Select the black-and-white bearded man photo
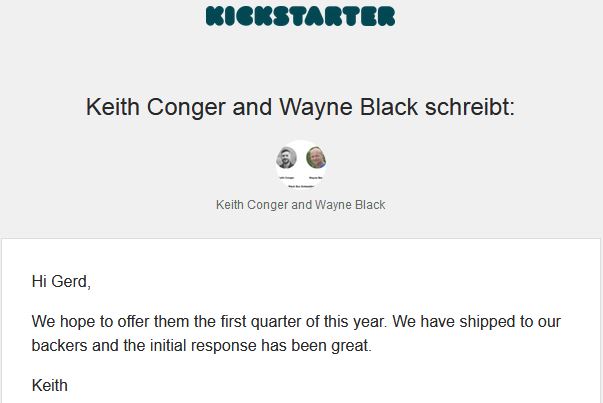The height and width of the screenshot is (403, 603). [287, 158]
